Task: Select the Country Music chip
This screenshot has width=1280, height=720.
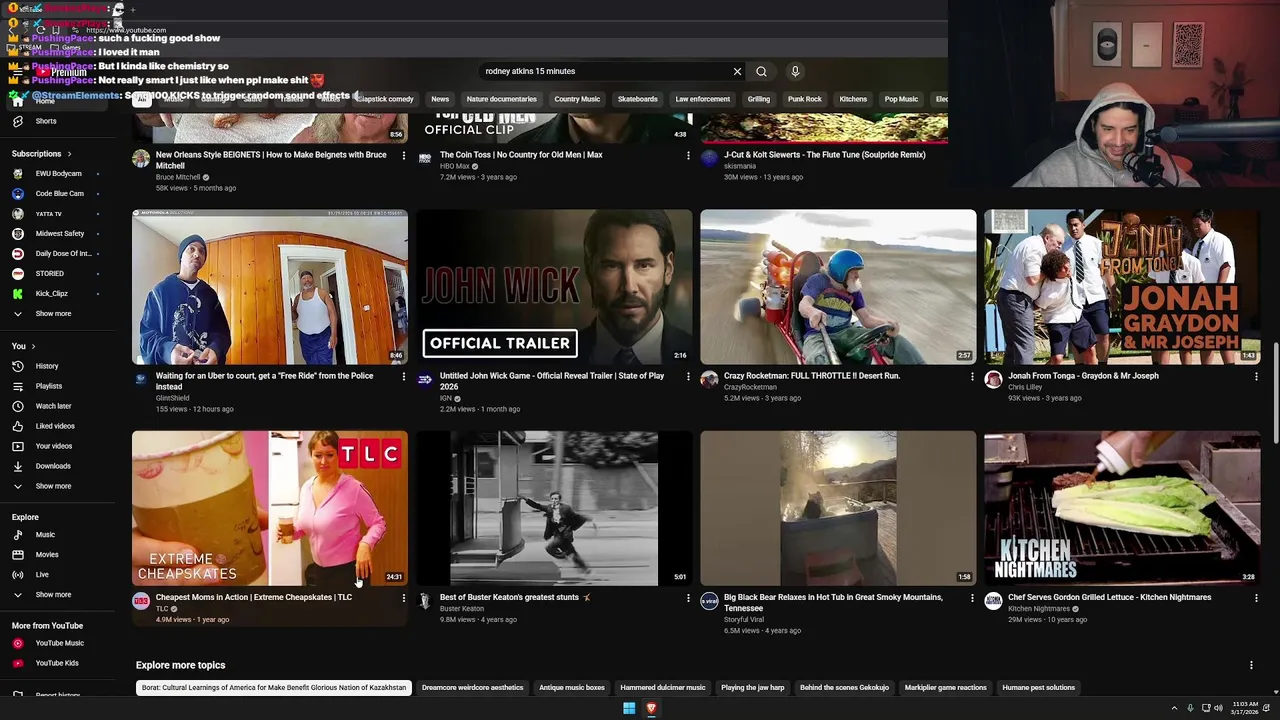Action: [577, 99]
